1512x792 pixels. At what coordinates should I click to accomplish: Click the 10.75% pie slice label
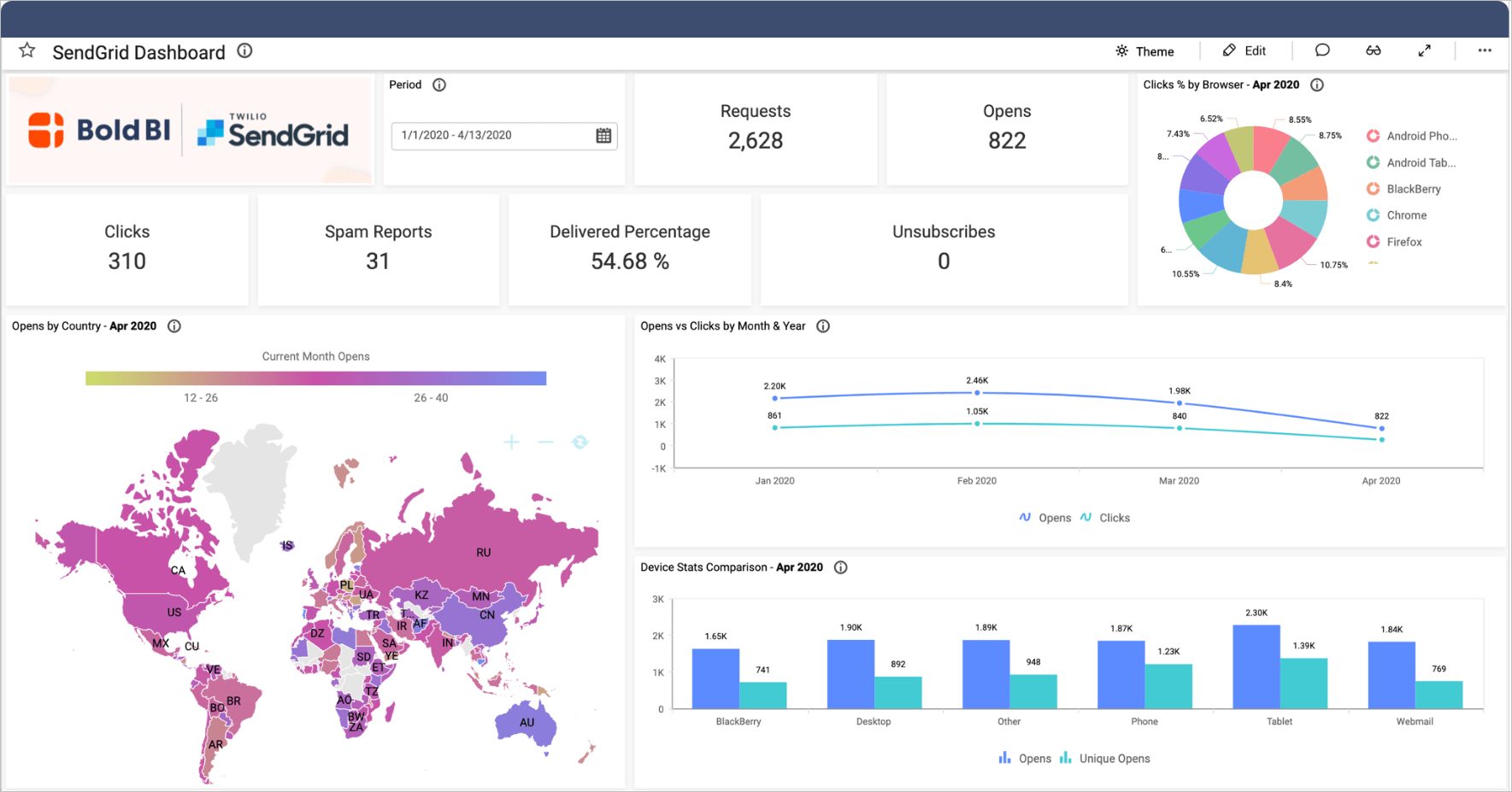coord(1333,265)
